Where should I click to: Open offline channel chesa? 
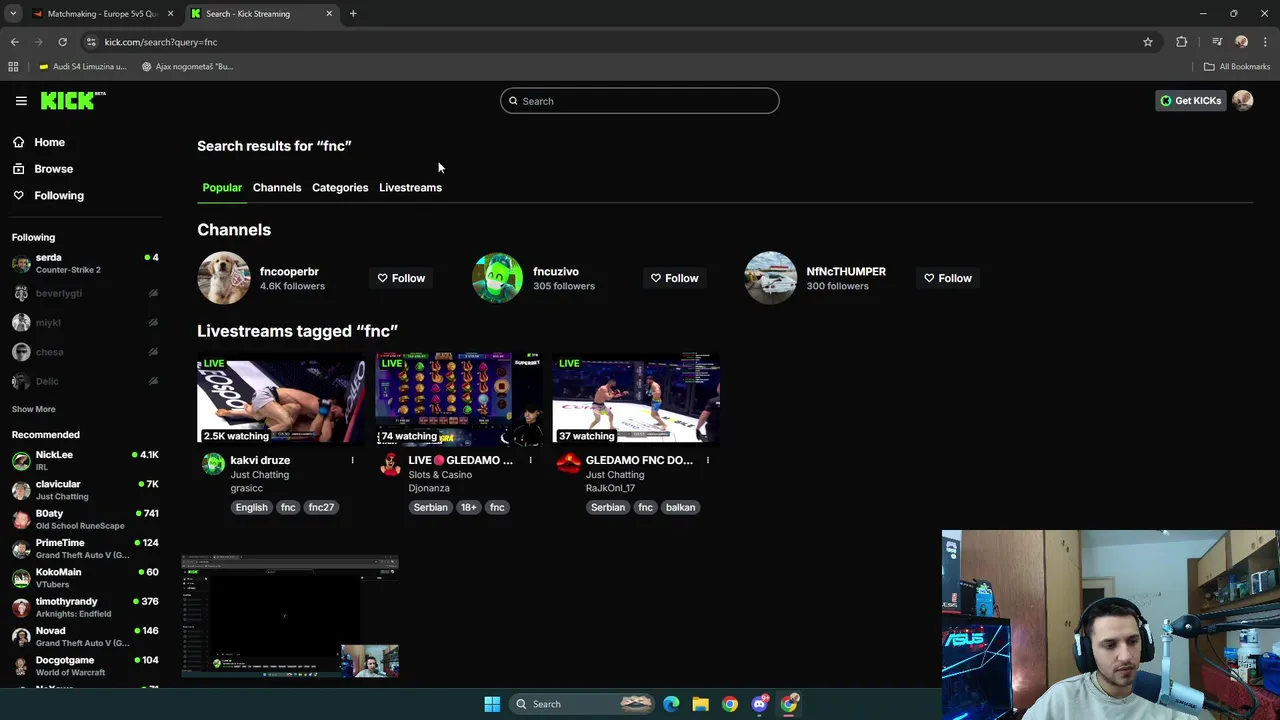coord(85,352)
